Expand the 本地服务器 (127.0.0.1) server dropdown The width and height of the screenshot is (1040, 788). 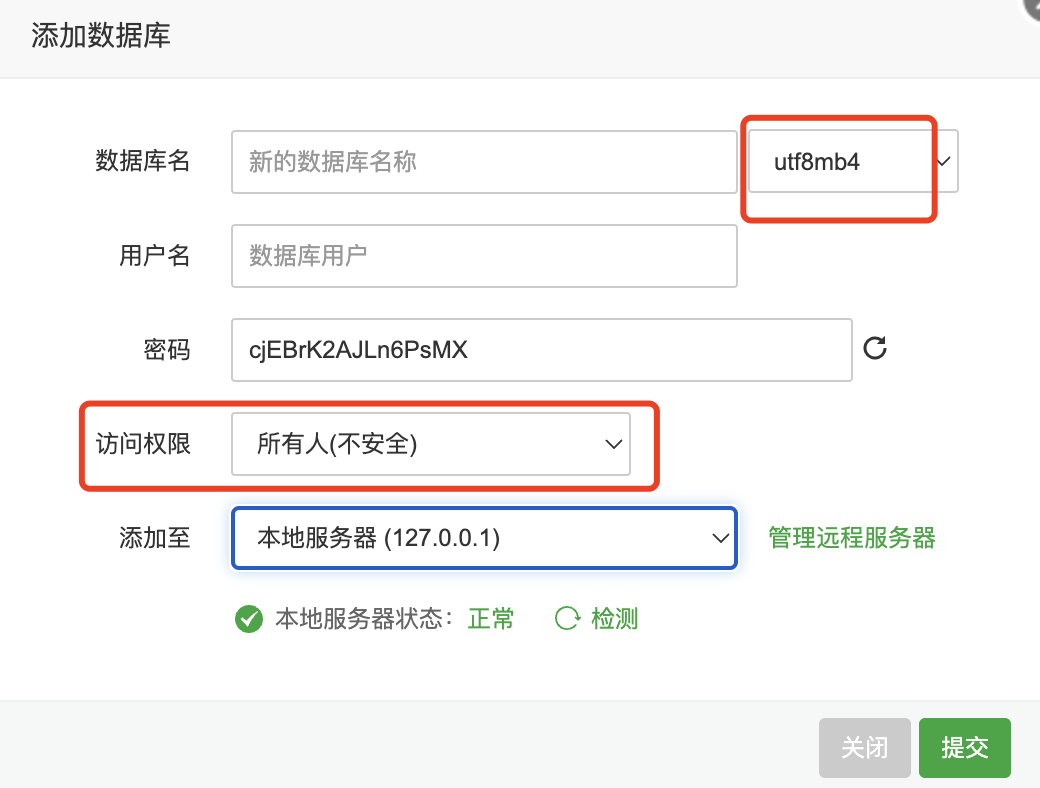(484, 538)
